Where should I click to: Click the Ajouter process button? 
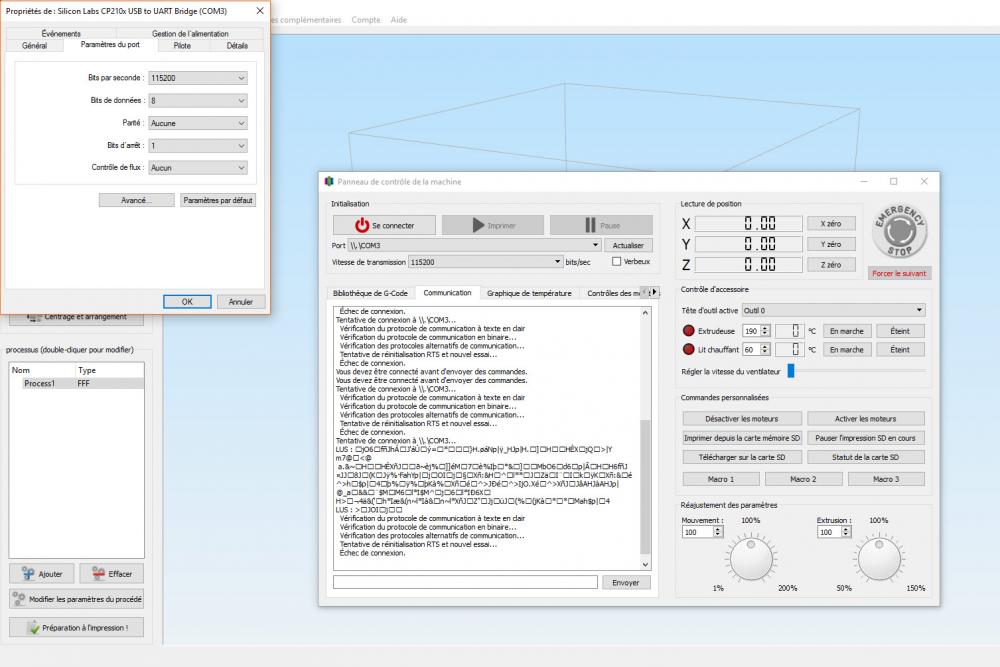[41, 574]
